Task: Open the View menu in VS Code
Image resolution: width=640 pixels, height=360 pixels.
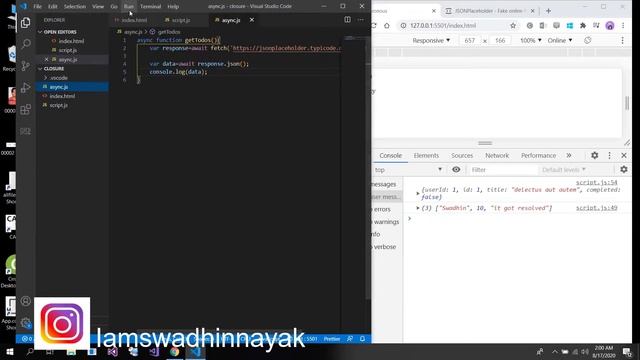Action: pos(98,7)
